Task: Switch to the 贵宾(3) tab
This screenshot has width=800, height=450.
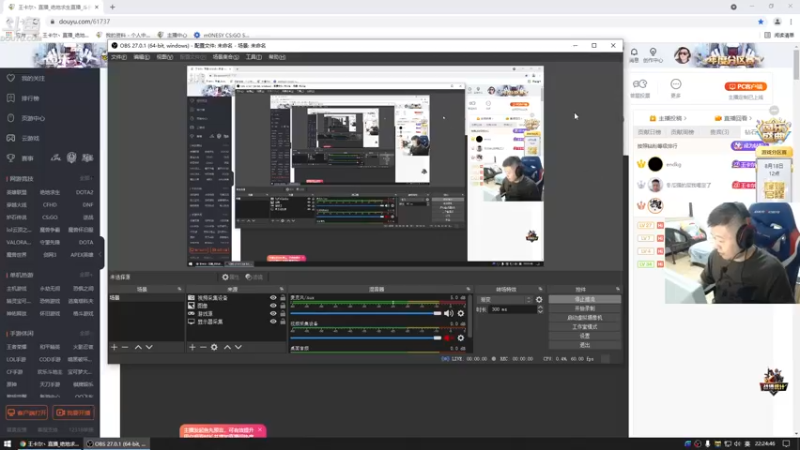Action: 719,132
